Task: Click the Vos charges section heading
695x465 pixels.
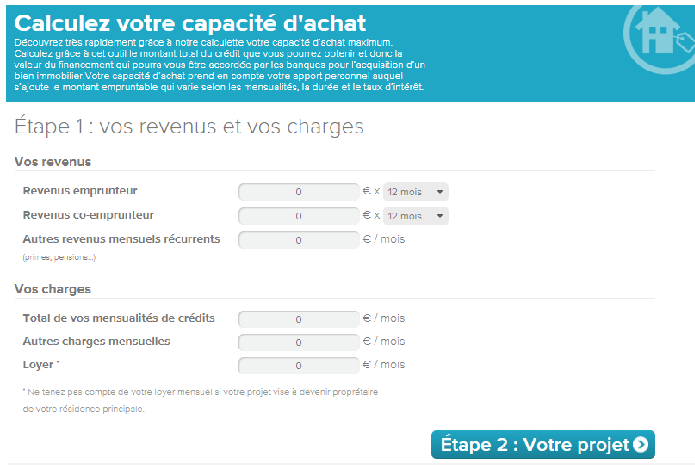Action: pos(52,289)
